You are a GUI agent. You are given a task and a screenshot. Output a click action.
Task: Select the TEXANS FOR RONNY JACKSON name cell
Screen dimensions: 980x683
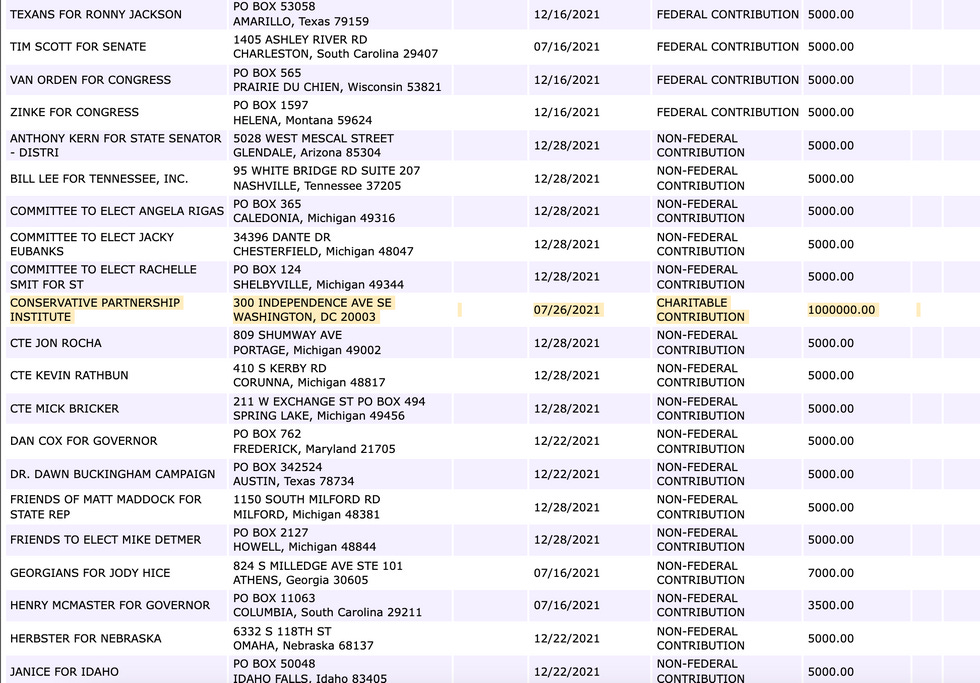tap(96, 14)
